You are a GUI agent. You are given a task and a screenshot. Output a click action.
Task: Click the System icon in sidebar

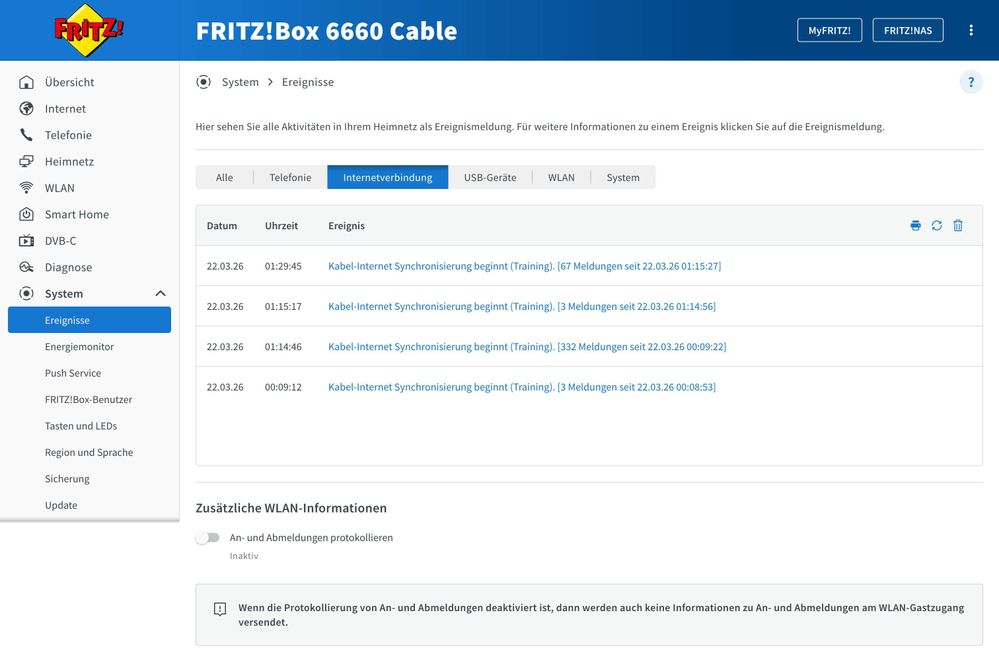pos(26,294)
